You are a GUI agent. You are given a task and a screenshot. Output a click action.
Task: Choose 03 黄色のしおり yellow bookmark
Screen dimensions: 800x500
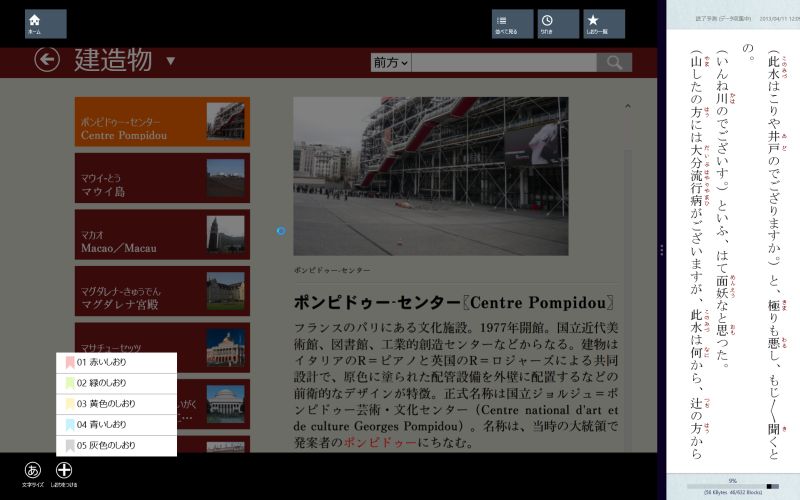[116, 404]
